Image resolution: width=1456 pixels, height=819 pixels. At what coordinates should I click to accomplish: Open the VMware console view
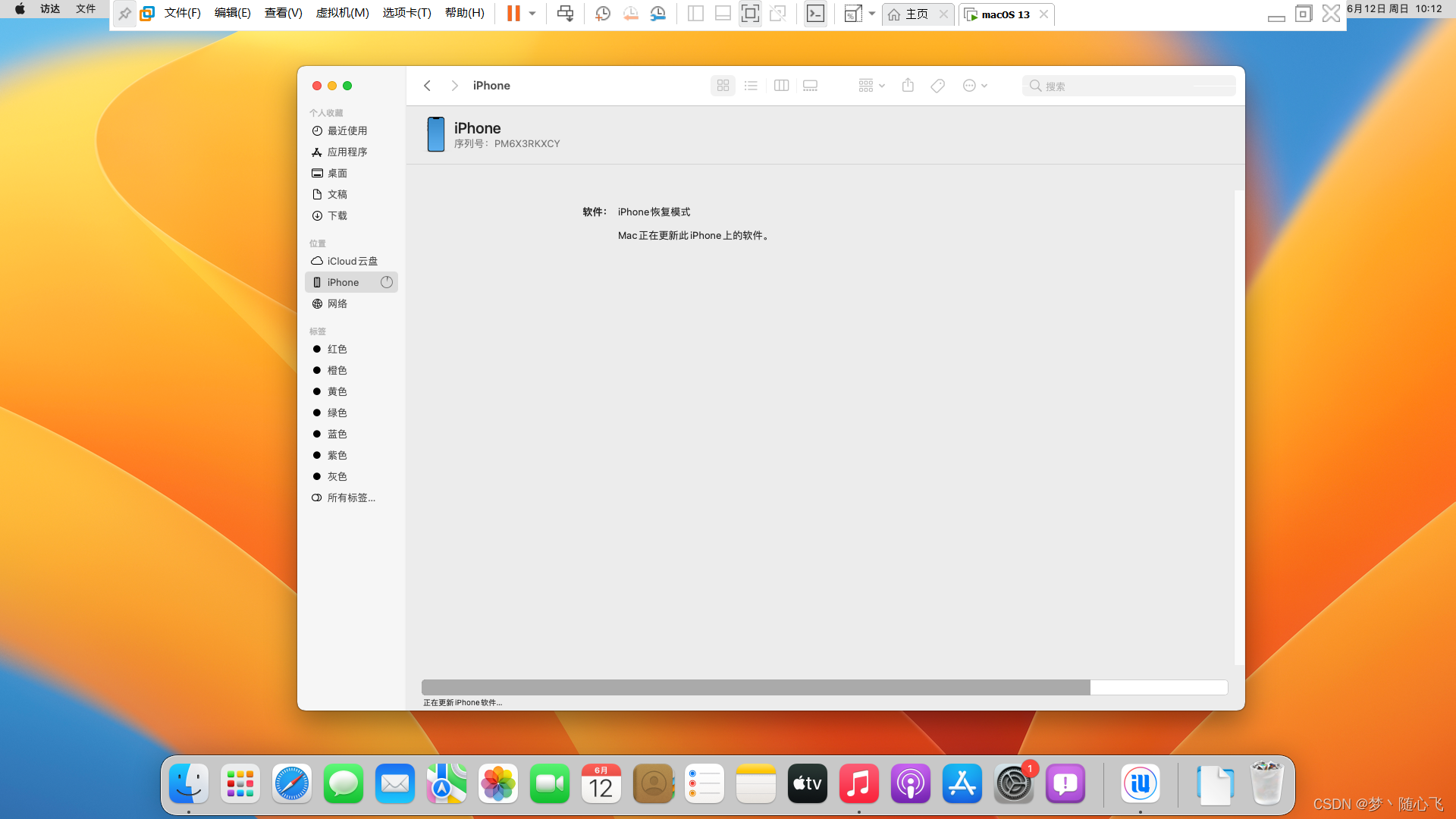tap(815, 14)
